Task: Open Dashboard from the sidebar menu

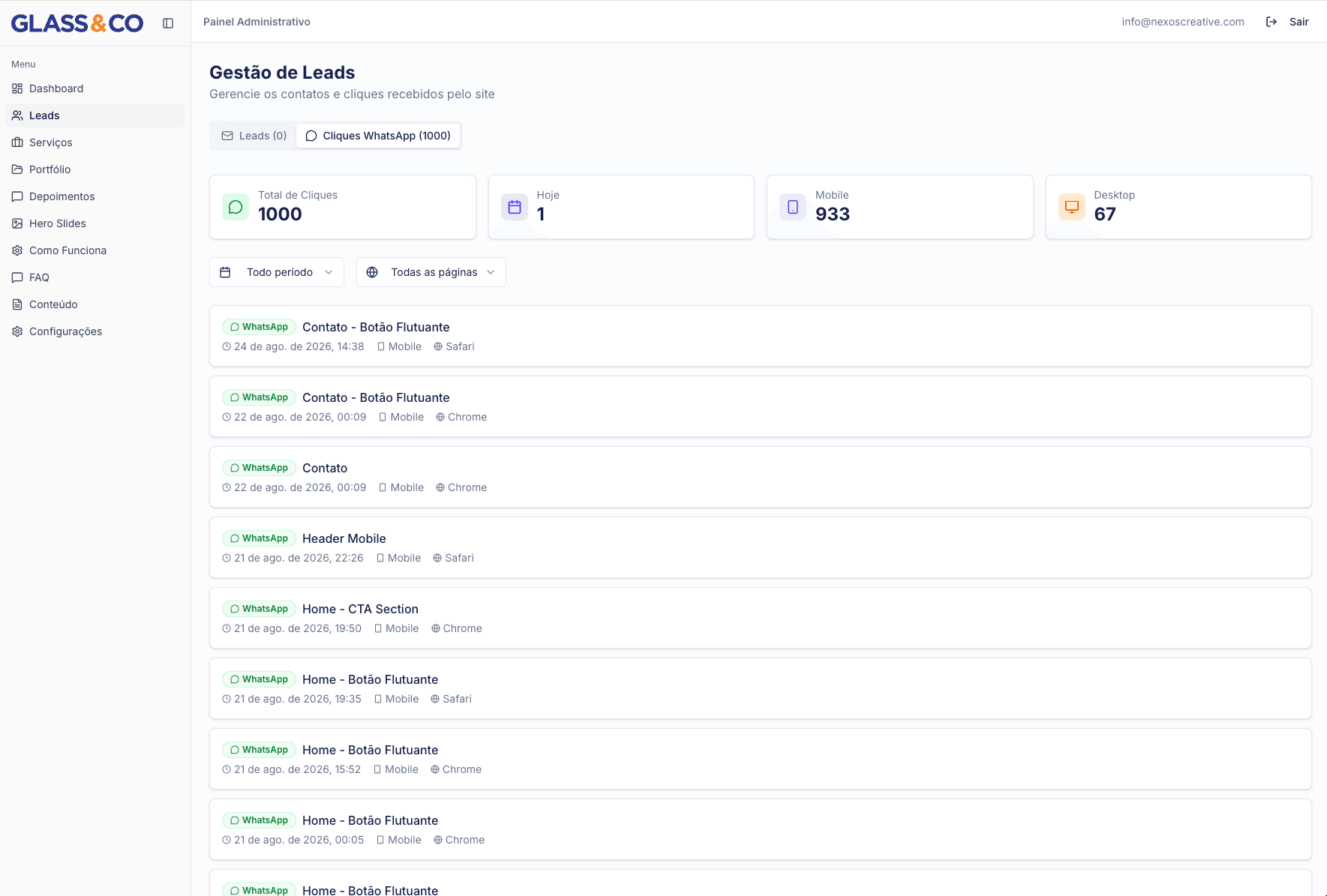Action: pos(95,88)
